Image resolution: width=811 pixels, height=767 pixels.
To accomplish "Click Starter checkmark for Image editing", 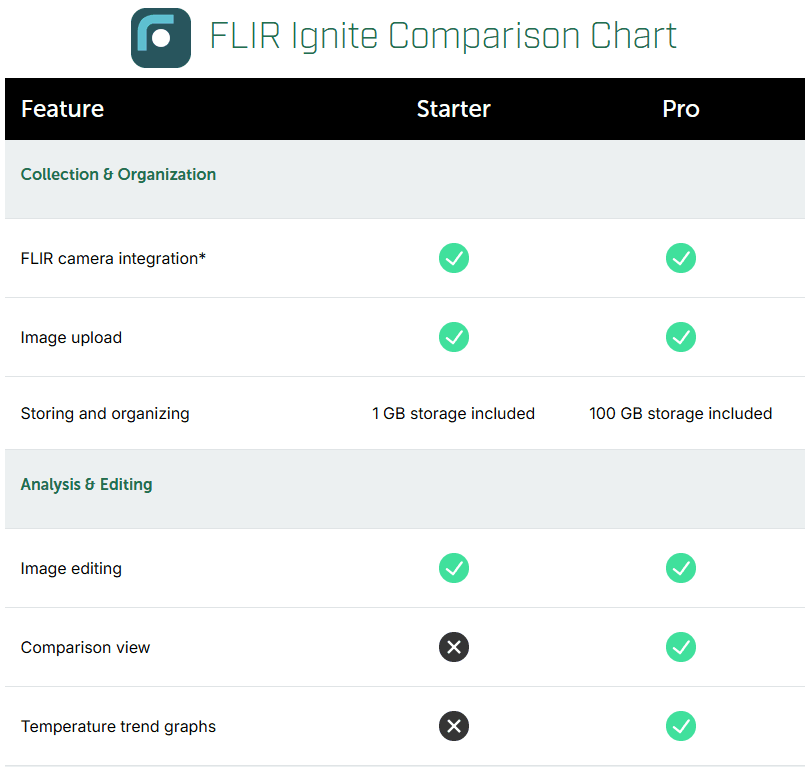I will pyautogui.click(x=454, y=568).
